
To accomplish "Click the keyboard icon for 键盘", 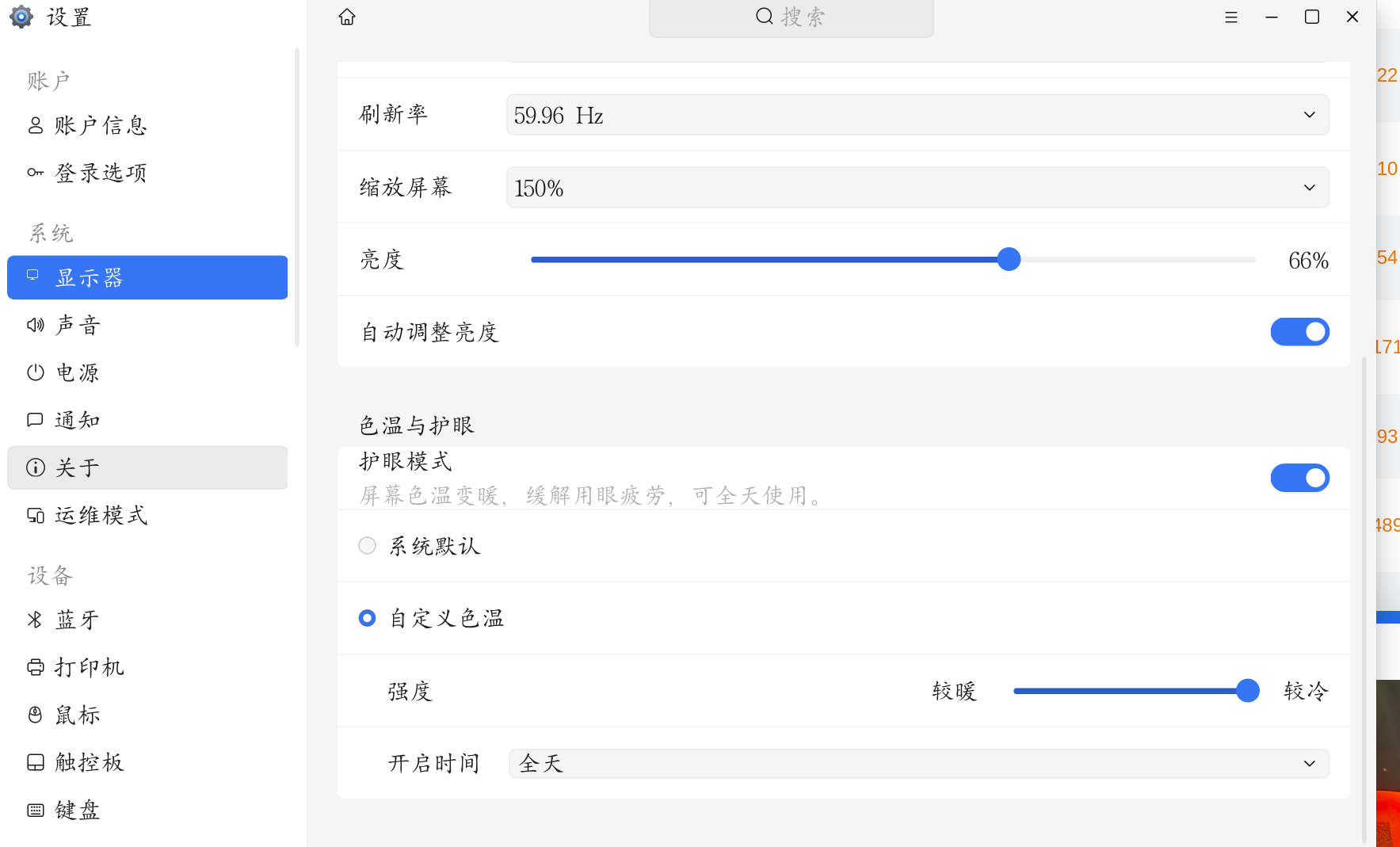I will (36, 810).
